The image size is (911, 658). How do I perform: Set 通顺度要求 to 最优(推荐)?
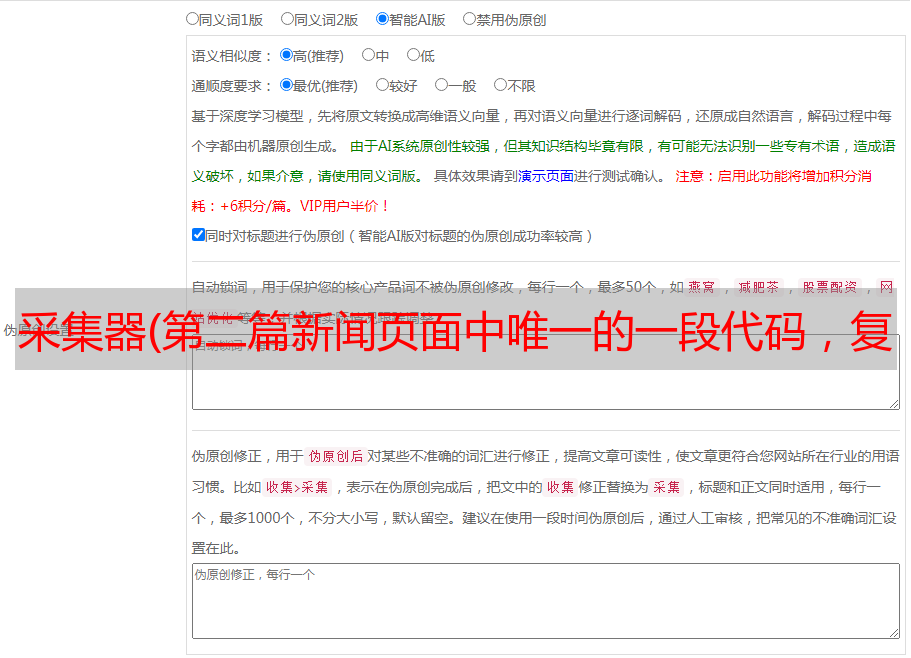click(286, 85)
